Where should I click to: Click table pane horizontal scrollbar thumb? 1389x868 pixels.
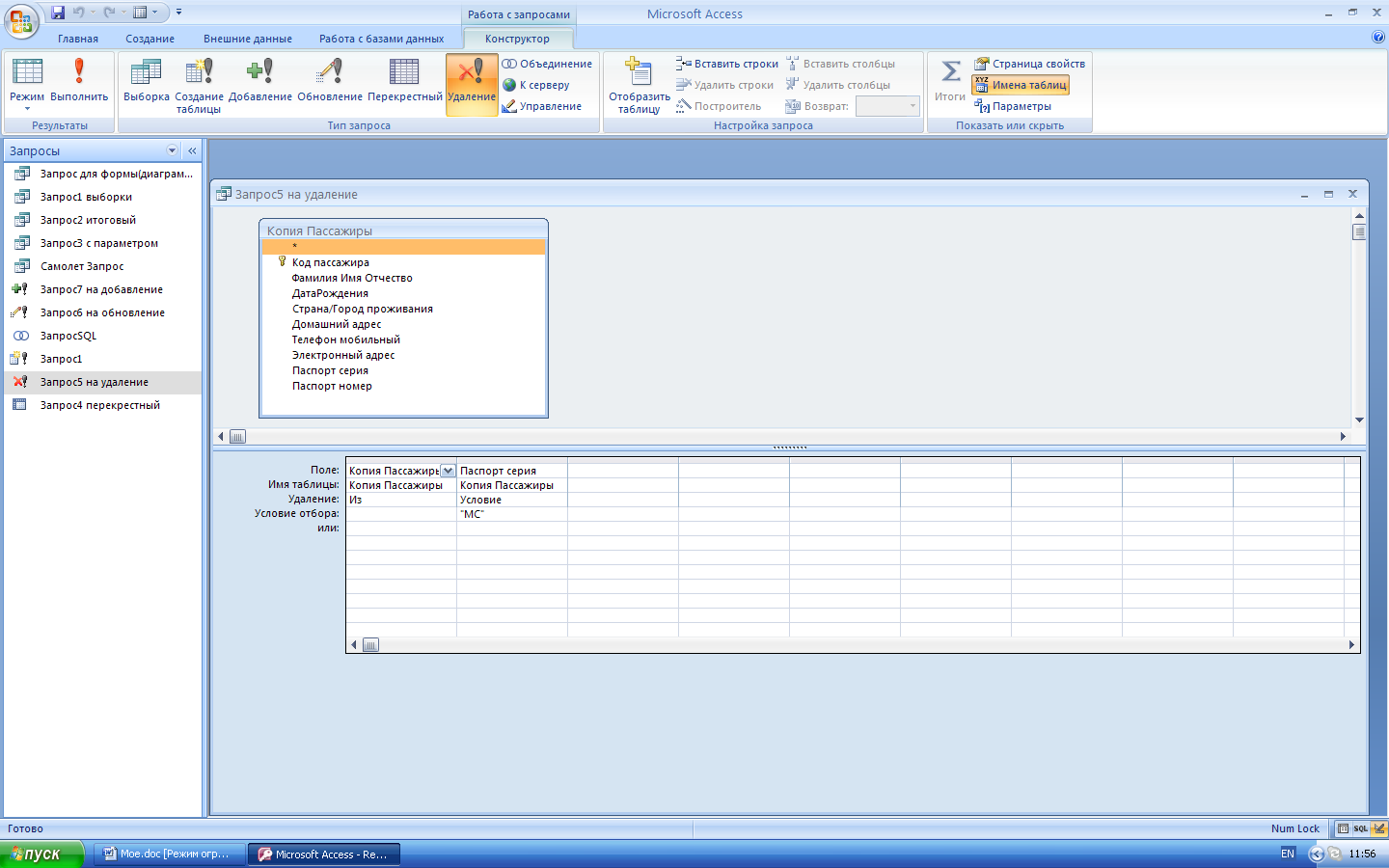(x=237, y=437)
